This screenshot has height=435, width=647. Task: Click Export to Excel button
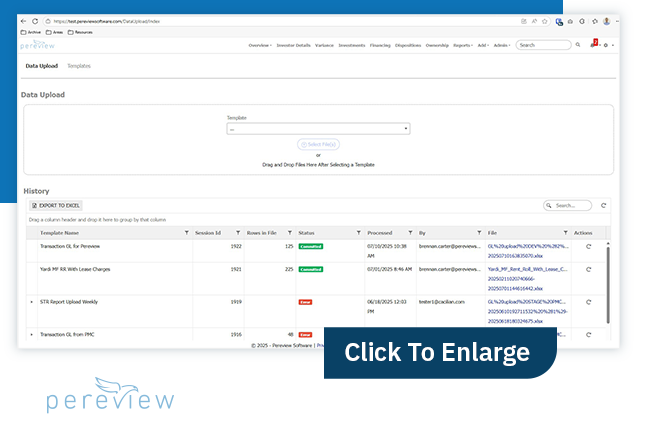(56, 206)
